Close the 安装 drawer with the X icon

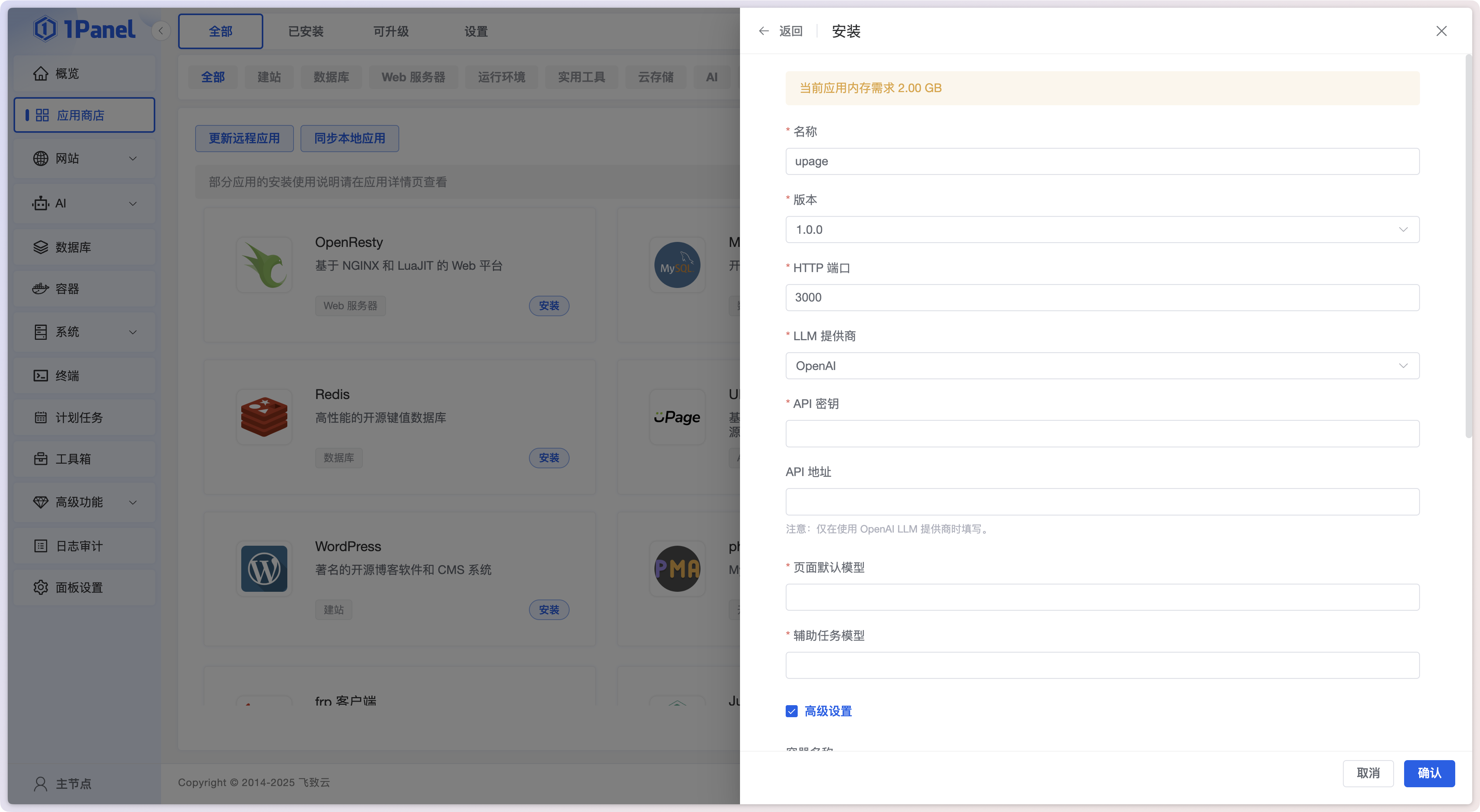[1441, 31]
